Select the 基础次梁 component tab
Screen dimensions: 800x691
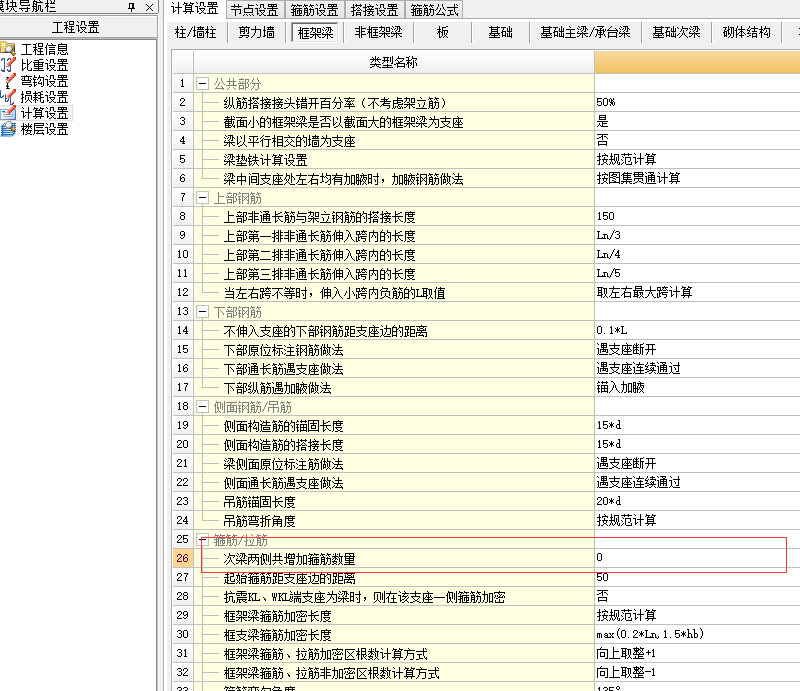676,33
